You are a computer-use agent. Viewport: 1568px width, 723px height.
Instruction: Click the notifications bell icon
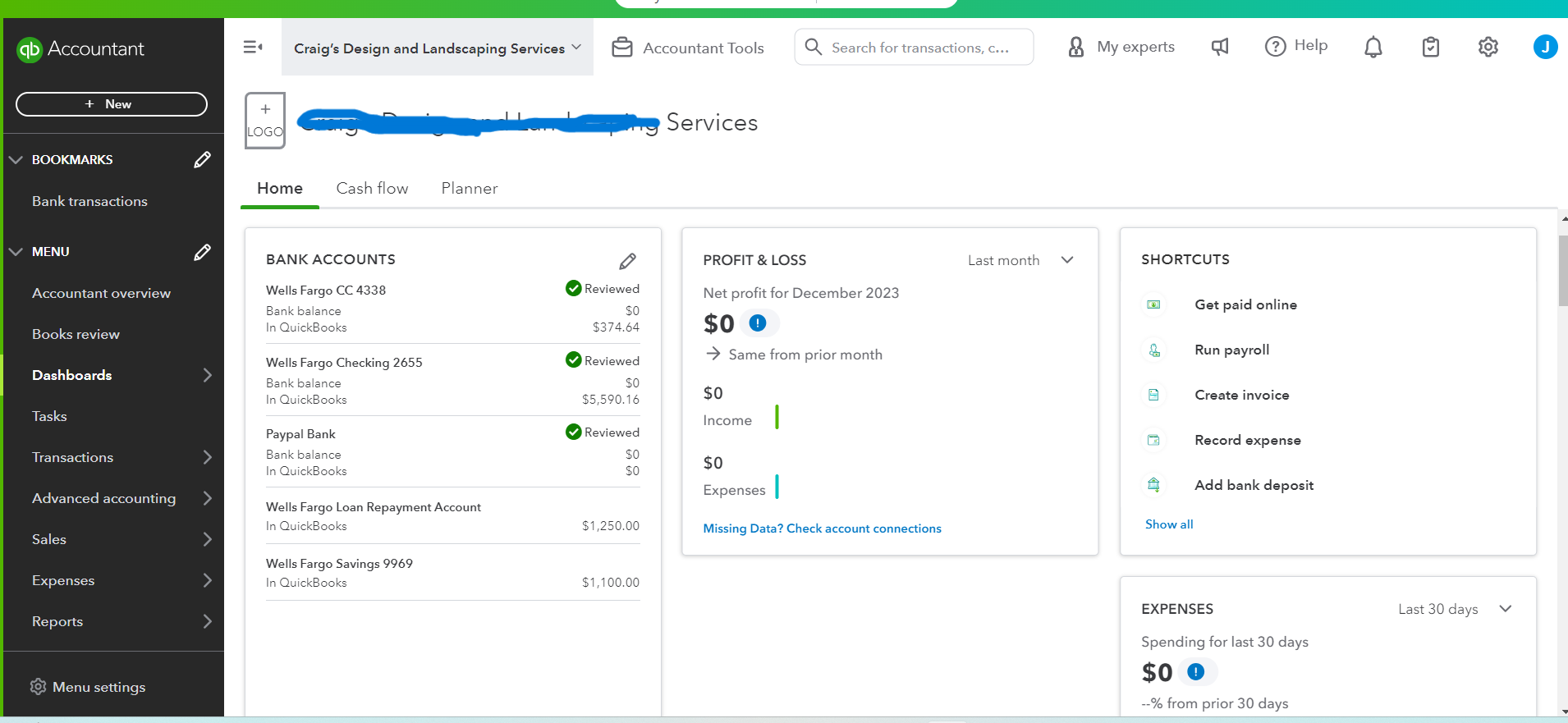pos(1373,48)
